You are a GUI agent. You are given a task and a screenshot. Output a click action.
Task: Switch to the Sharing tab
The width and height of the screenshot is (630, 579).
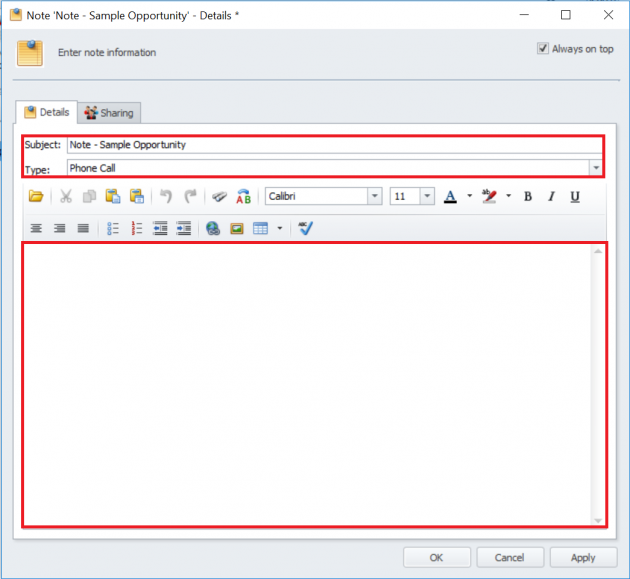[110, 113]
